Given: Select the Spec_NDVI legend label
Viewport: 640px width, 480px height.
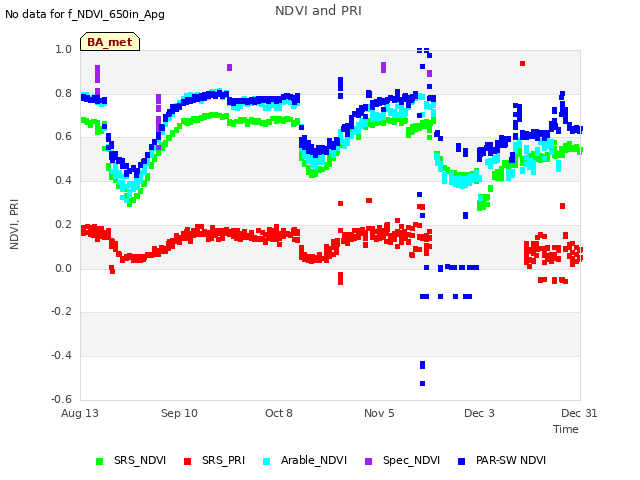Looking at the screenshot, I should coord(411,460).
